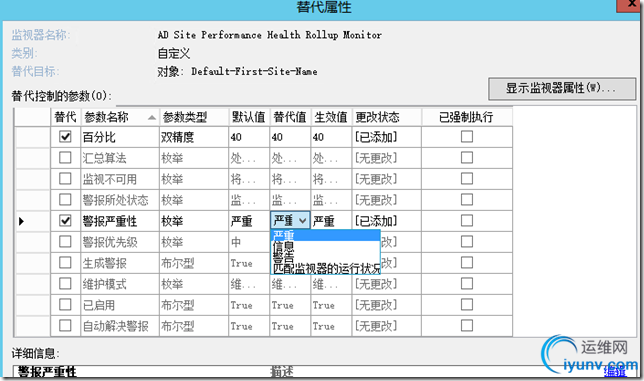Tick 已强制执行 box in 自动解决警报 row
The image size is (644, 381).
pos(467,326)
